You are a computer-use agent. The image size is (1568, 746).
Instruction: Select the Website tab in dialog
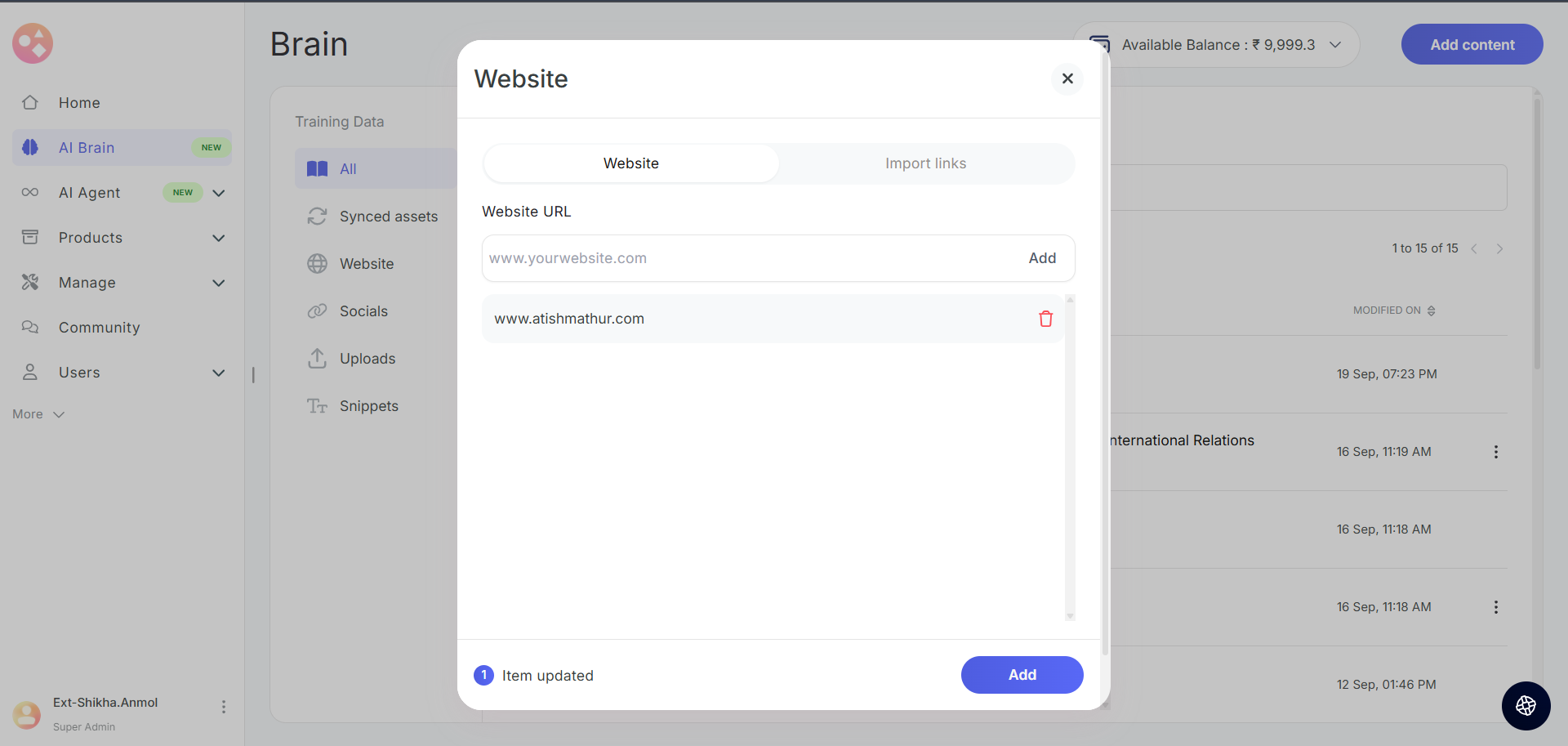pyautogui.click(x=630, y=163)
